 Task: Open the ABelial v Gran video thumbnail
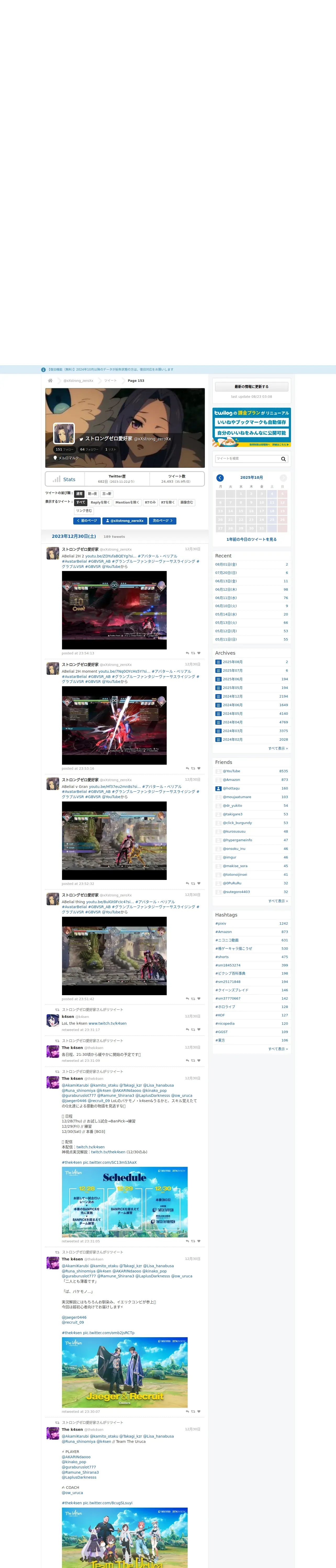pos(114,841)
